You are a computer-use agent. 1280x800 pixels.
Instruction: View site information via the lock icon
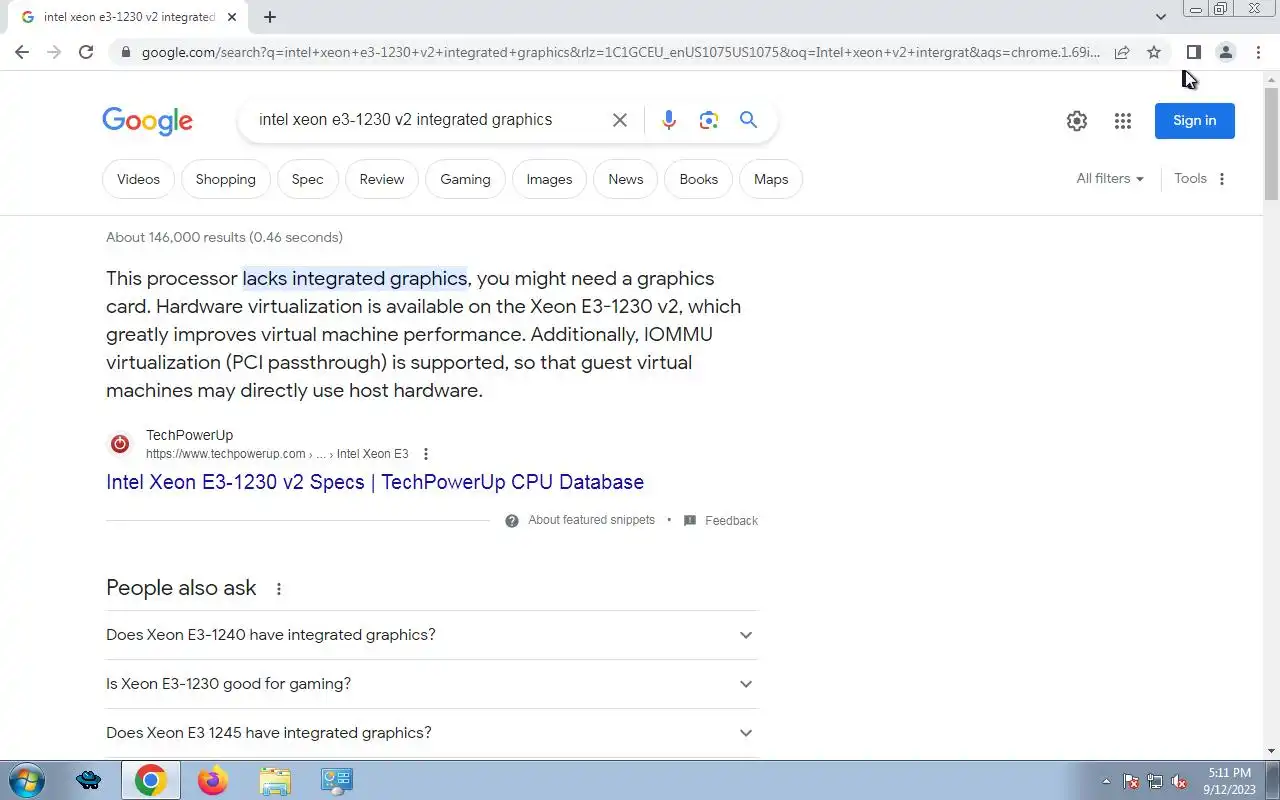(125, 52)
